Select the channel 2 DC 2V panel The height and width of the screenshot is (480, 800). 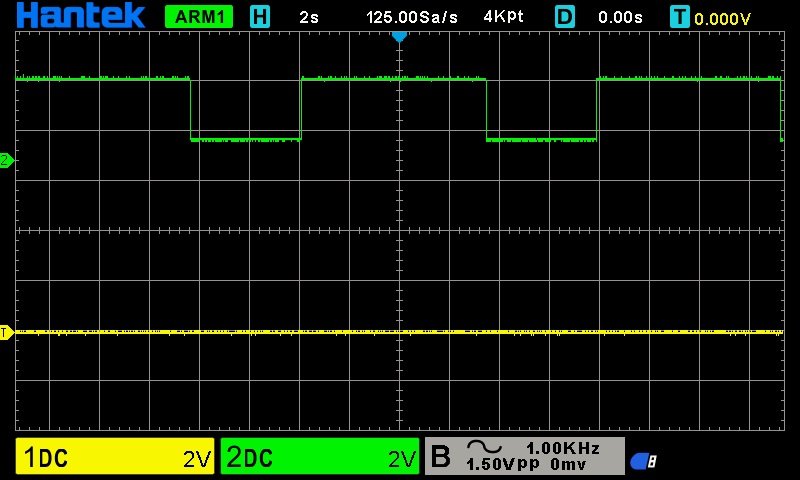click(x=320, y=456)
